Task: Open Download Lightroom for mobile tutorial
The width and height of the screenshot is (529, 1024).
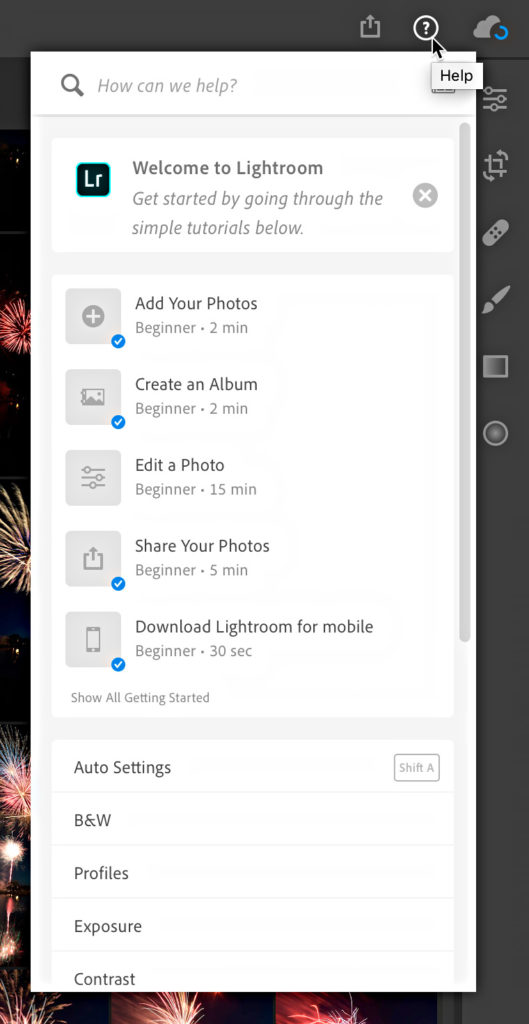Action: pos(252,639)
